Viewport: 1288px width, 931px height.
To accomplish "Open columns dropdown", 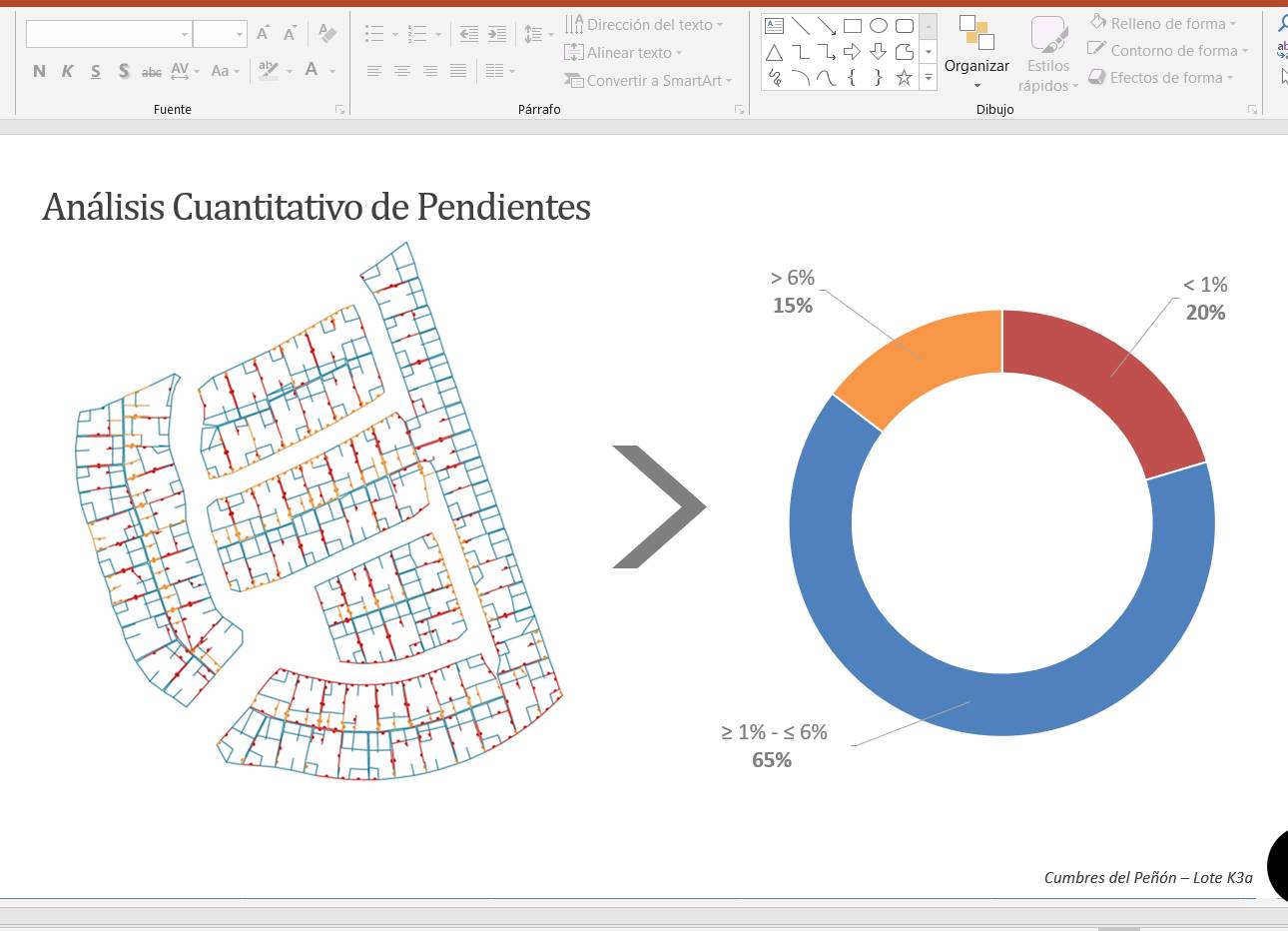I will coord(499,71).
